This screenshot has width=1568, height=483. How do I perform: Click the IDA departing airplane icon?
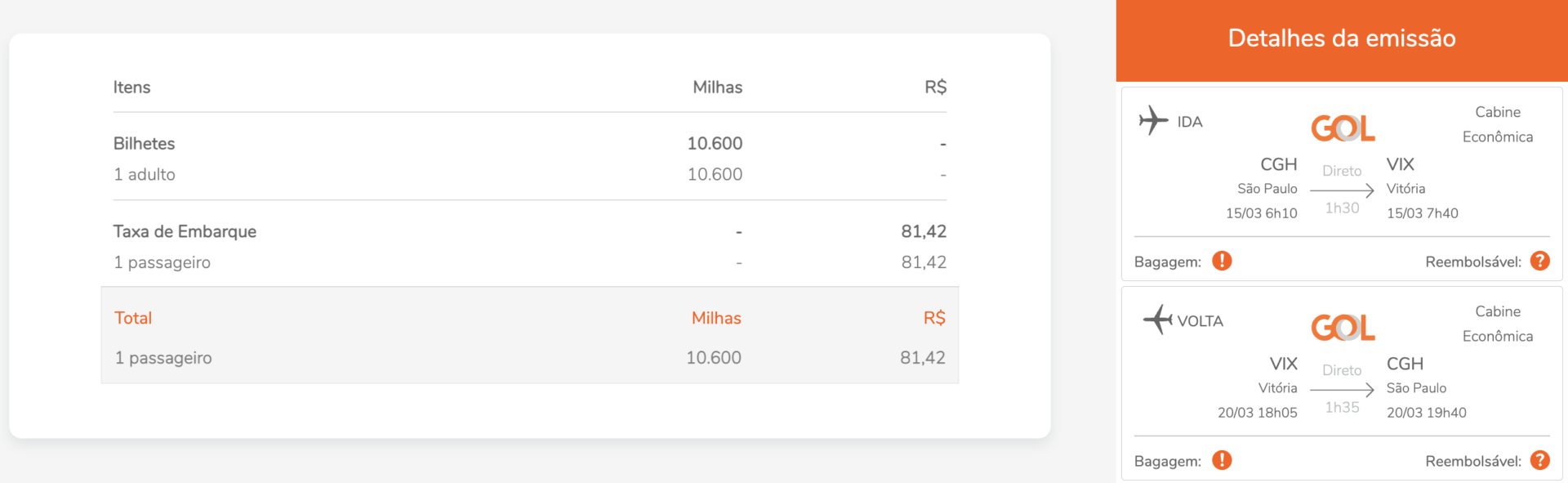point(1153,120)
